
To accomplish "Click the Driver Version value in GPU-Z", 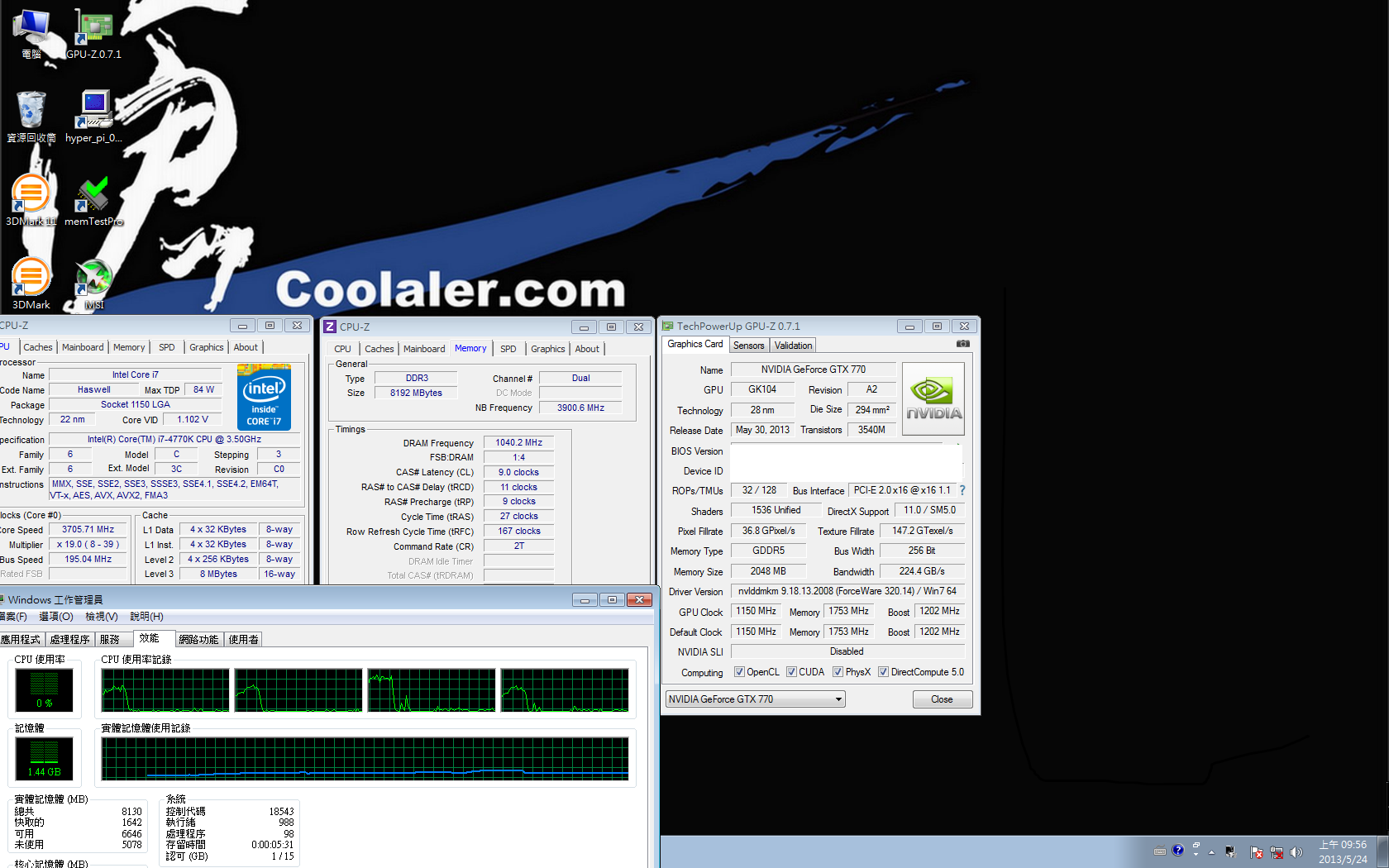I will point(847,591).
